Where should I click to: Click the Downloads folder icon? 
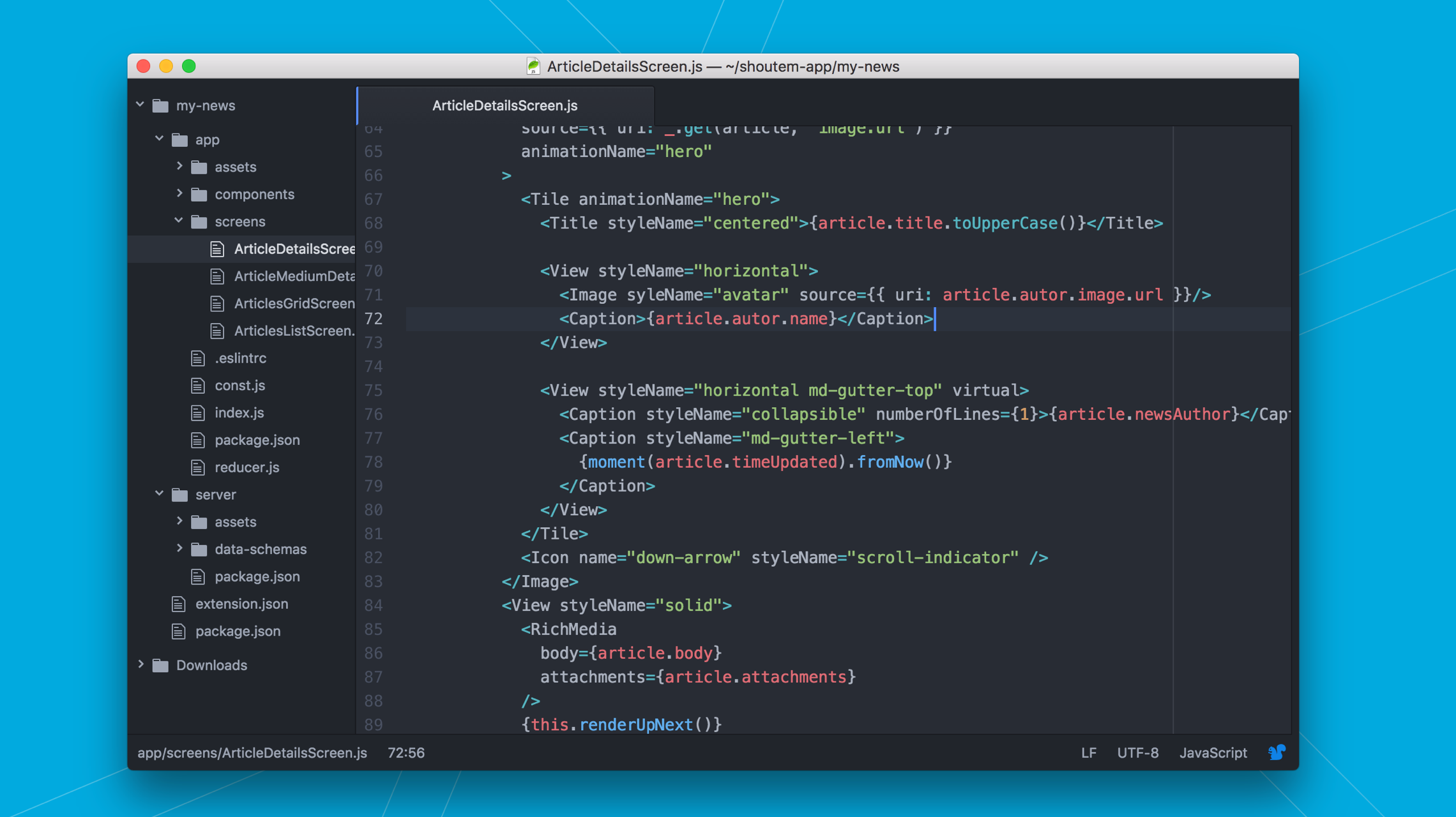(161, 666)
